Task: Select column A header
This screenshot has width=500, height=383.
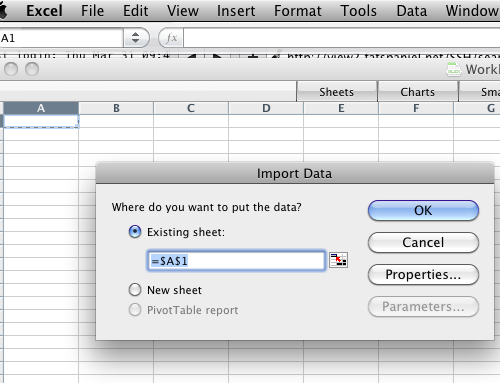Action: [x=41, y=108]
